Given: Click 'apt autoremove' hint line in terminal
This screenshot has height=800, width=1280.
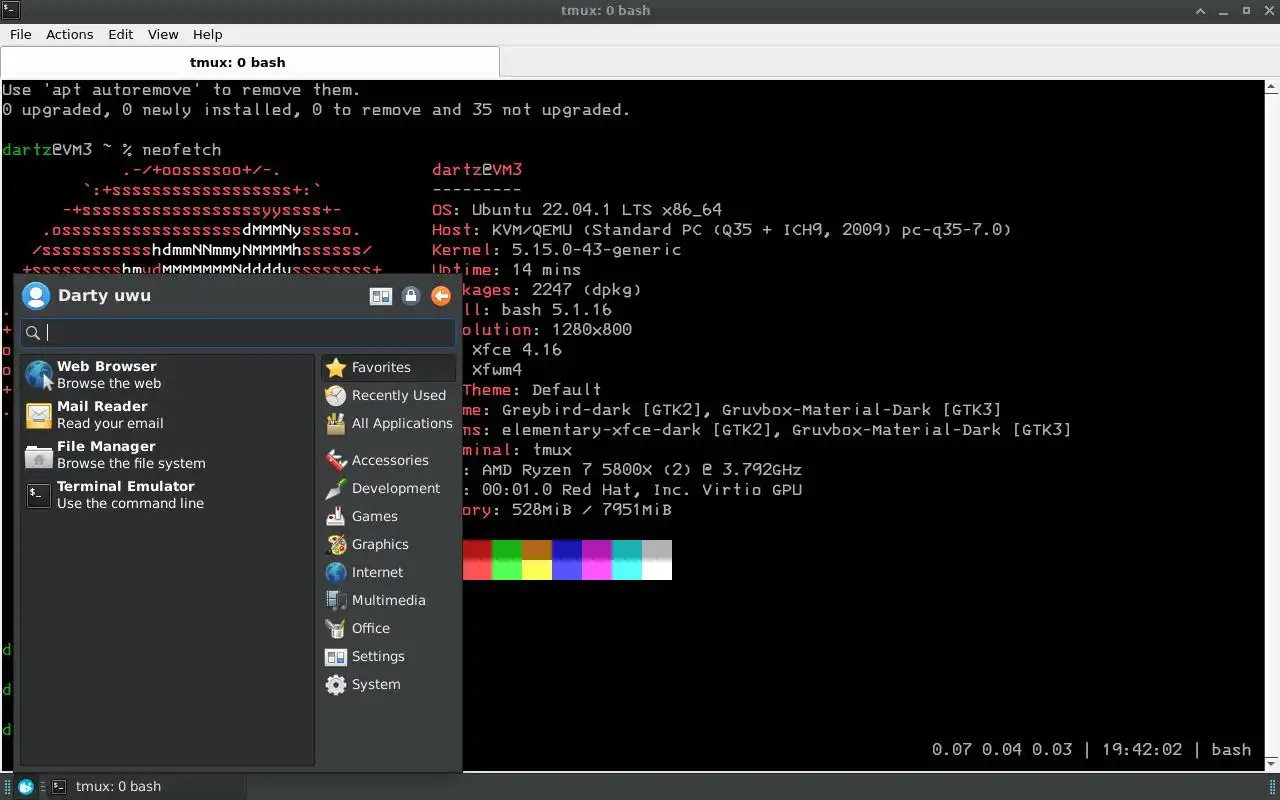Looking at the screenshot, I should (181, 90).
